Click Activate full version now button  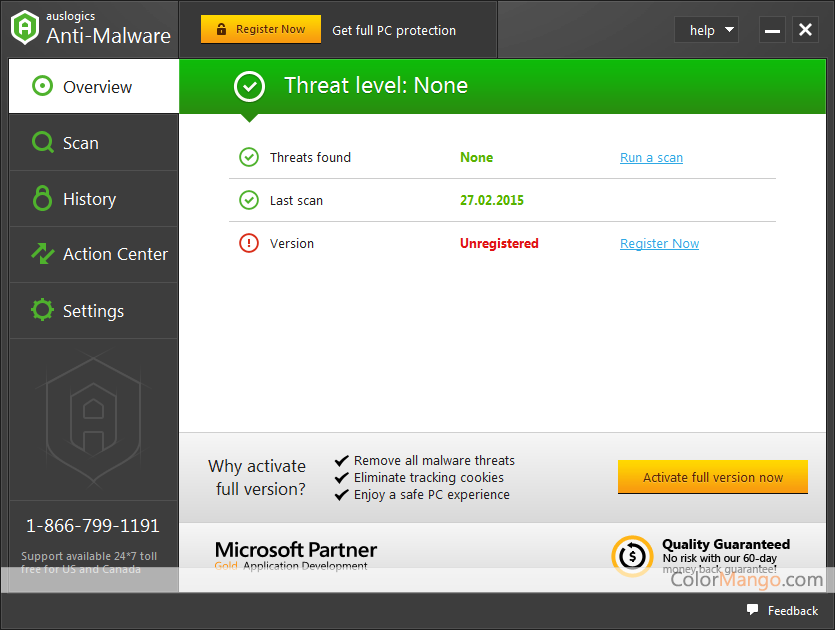[713, 477]
